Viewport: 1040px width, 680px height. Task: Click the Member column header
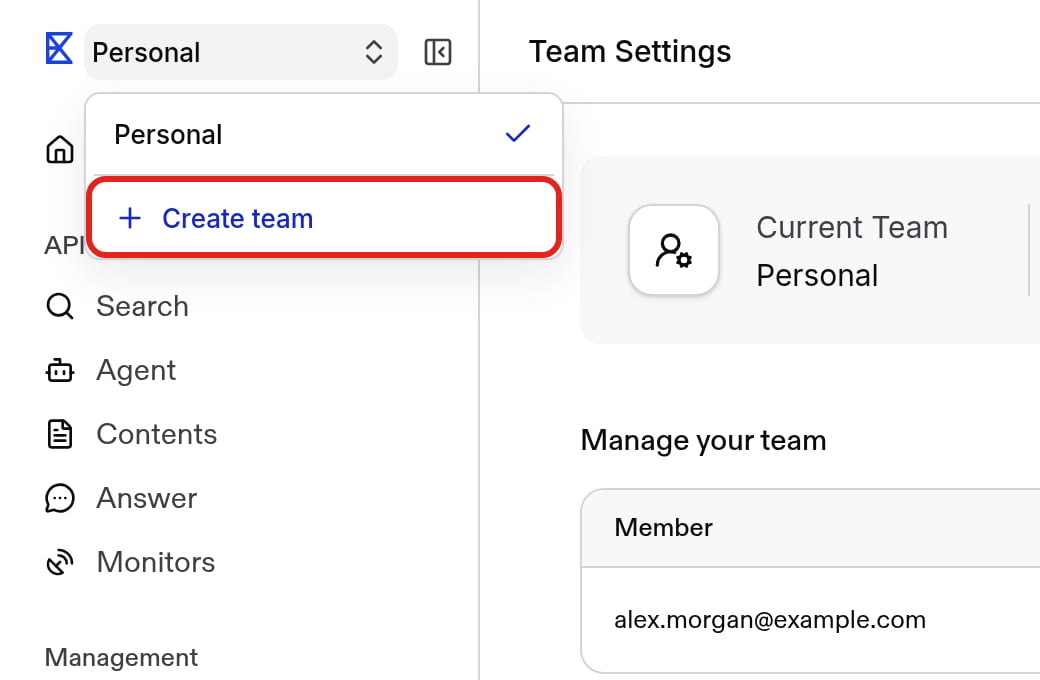click(x=663, y=527)
